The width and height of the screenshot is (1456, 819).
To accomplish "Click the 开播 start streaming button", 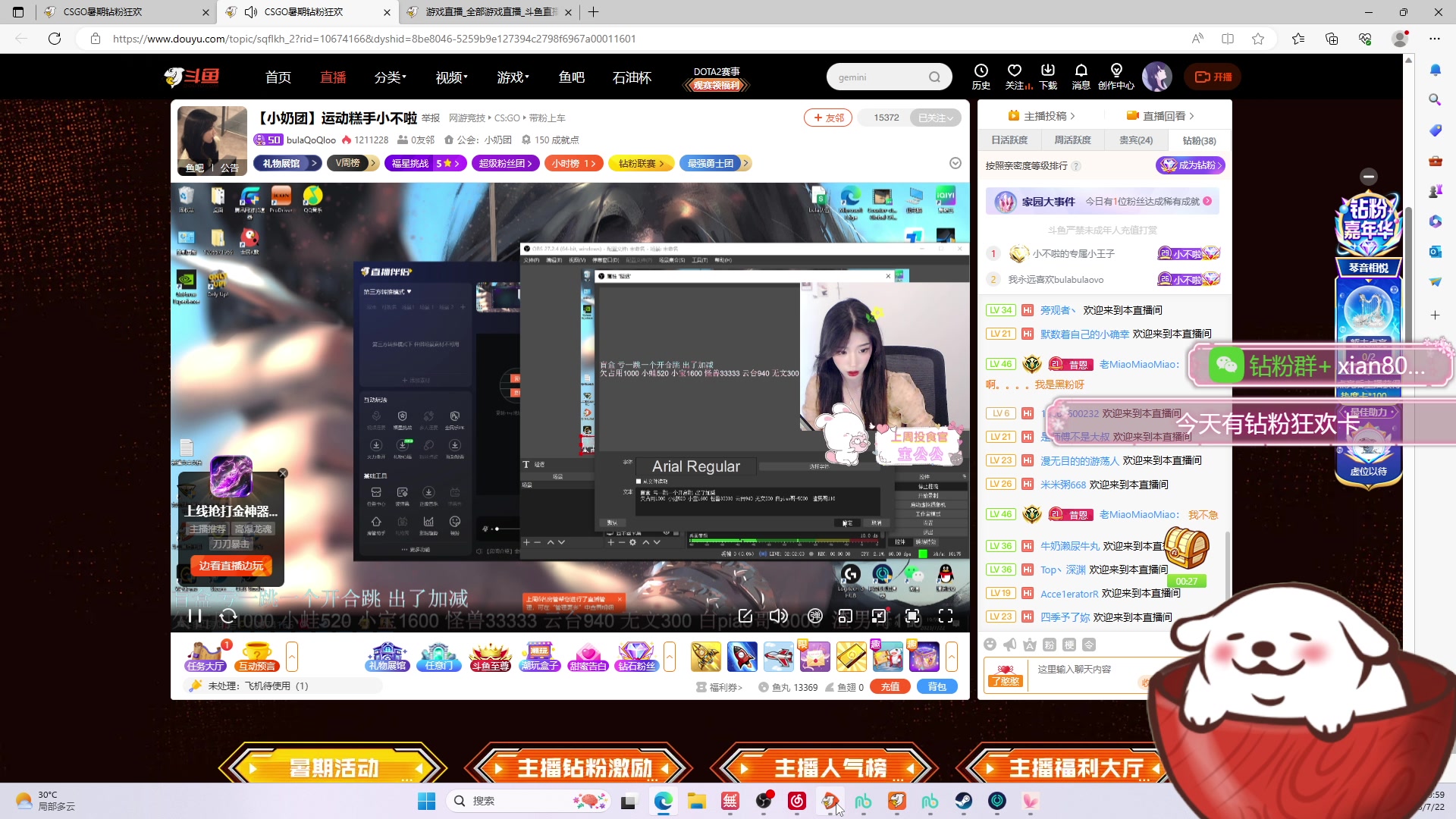I will 1213,77.
